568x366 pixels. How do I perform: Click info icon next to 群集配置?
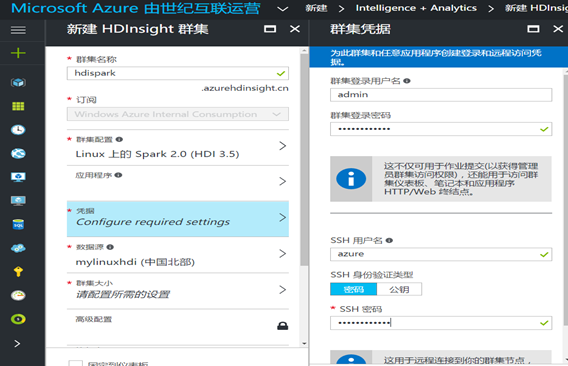click(x=119, y=140)
